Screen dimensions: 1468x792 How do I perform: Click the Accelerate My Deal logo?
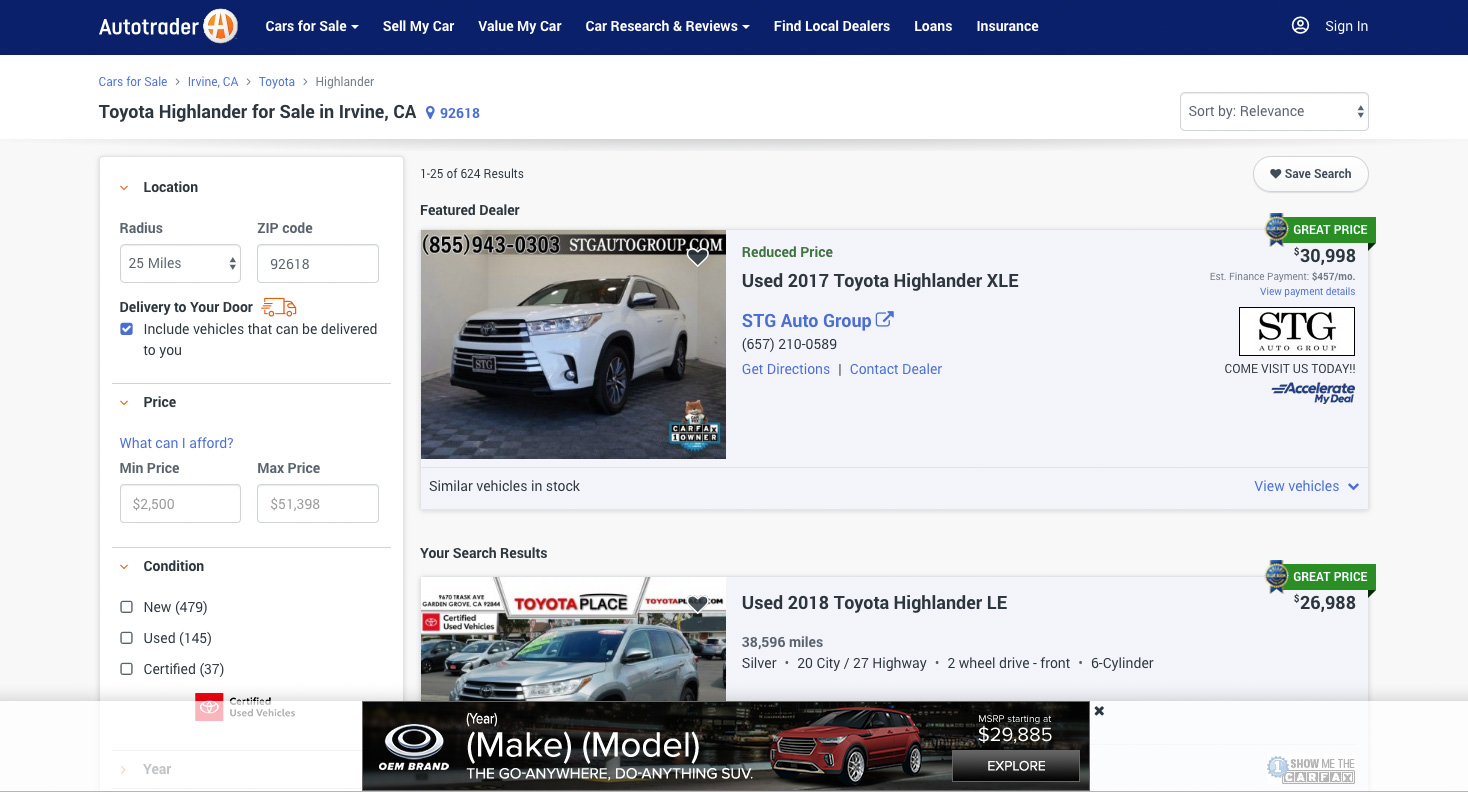tap(1314, 392)
